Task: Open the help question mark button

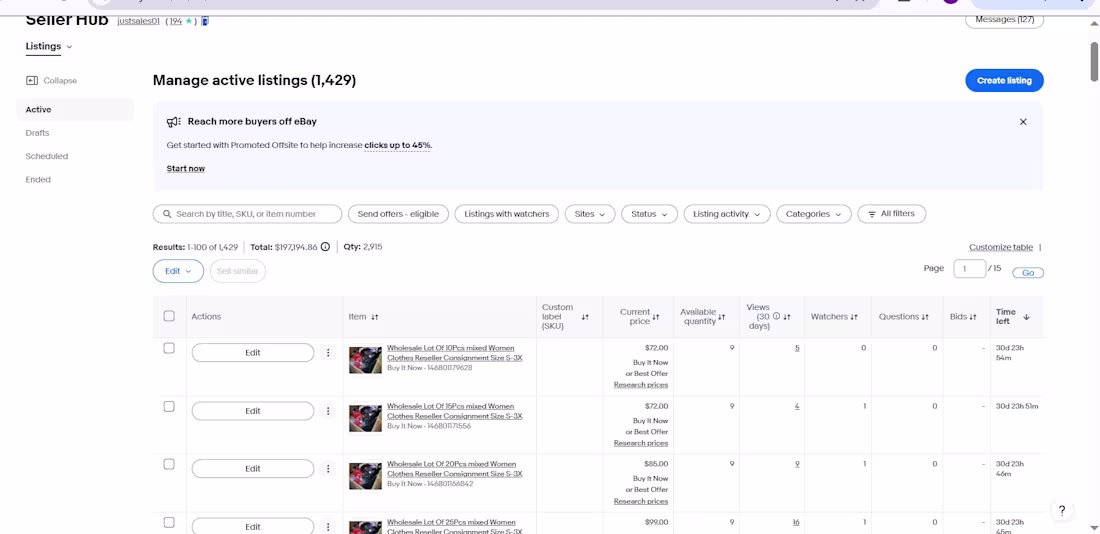Action: point(1061,510)
